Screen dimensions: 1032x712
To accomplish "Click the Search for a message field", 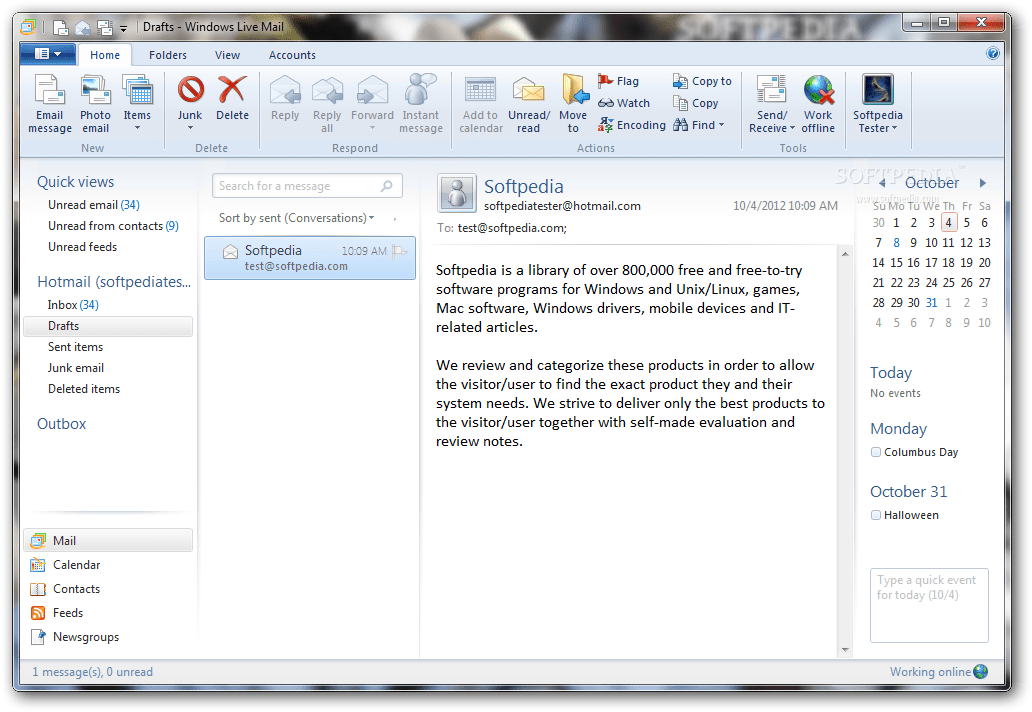I will coord(307,186).
